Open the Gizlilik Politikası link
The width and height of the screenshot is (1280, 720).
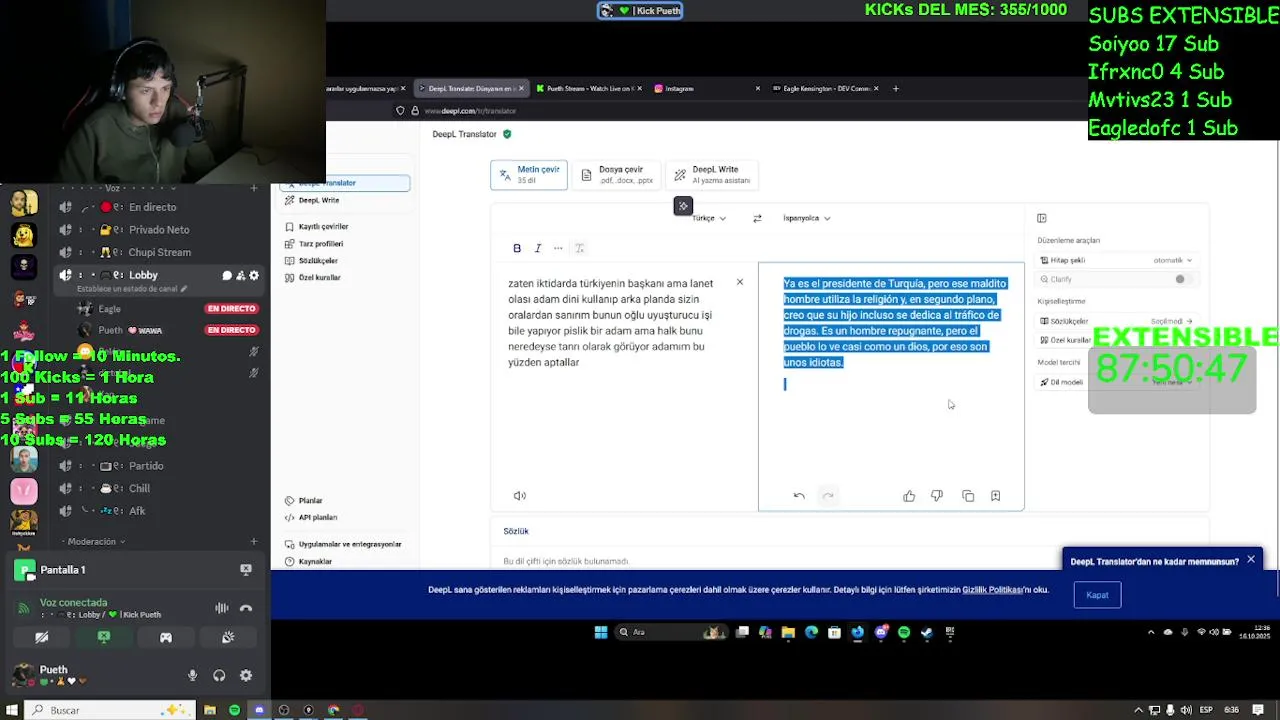[992, 590]
